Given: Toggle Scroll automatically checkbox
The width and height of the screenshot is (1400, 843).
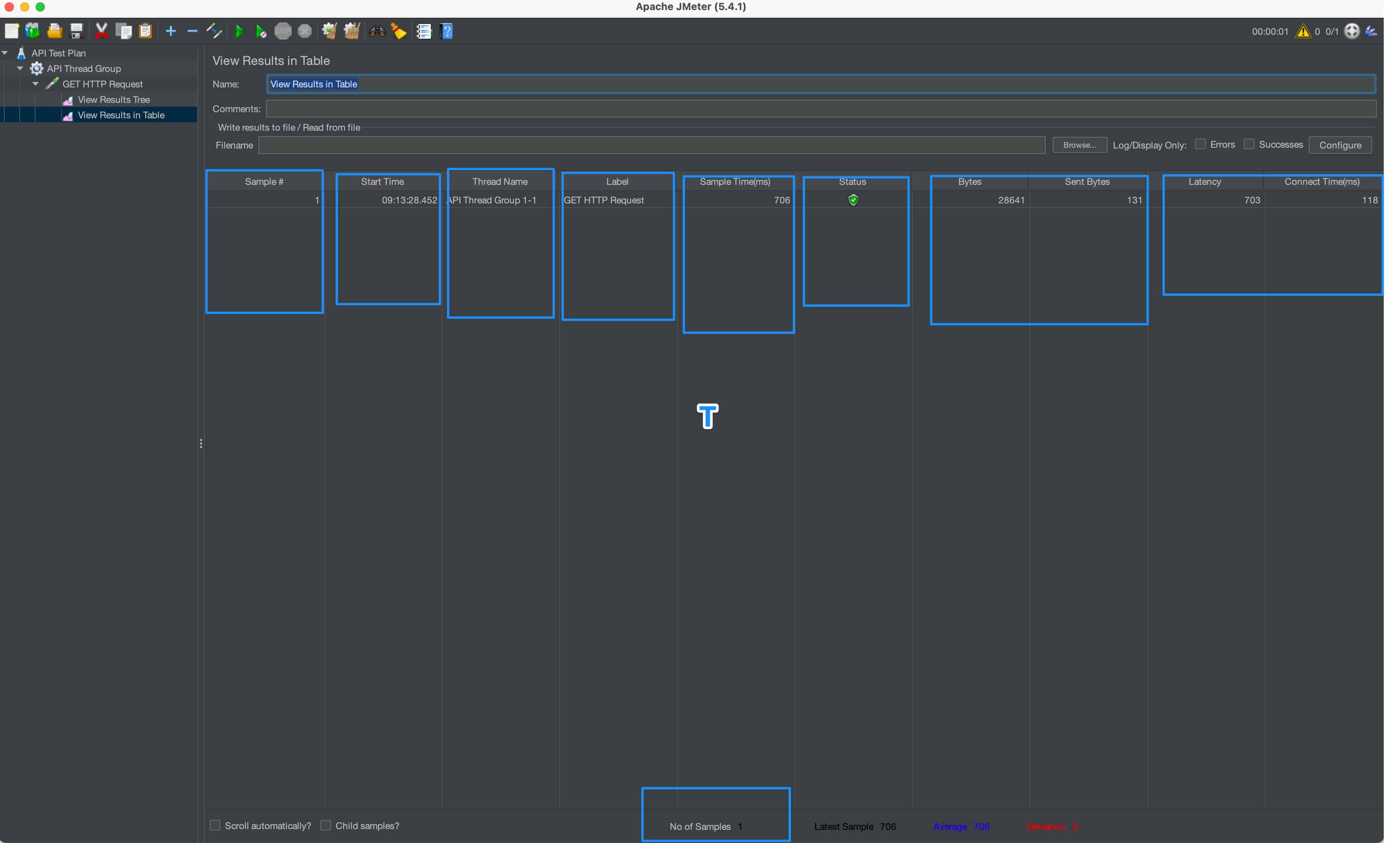Looking at the screenshot, I should [x=215, y=825].
